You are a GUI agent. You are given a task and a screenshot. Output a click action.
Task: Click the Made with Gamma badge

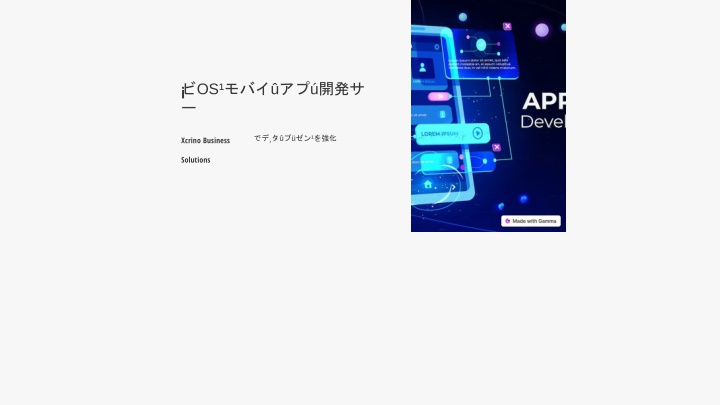pos(531,221)
